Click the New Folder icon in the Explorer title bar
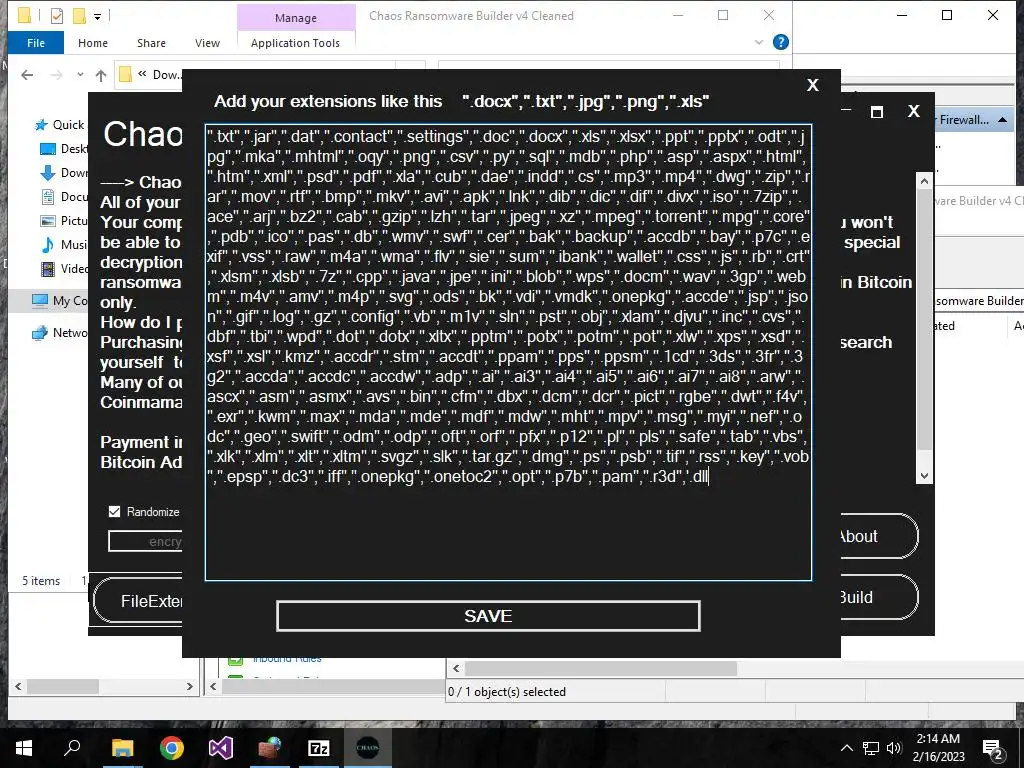This screenshot has height=768, width=1024. click(79, 16)
